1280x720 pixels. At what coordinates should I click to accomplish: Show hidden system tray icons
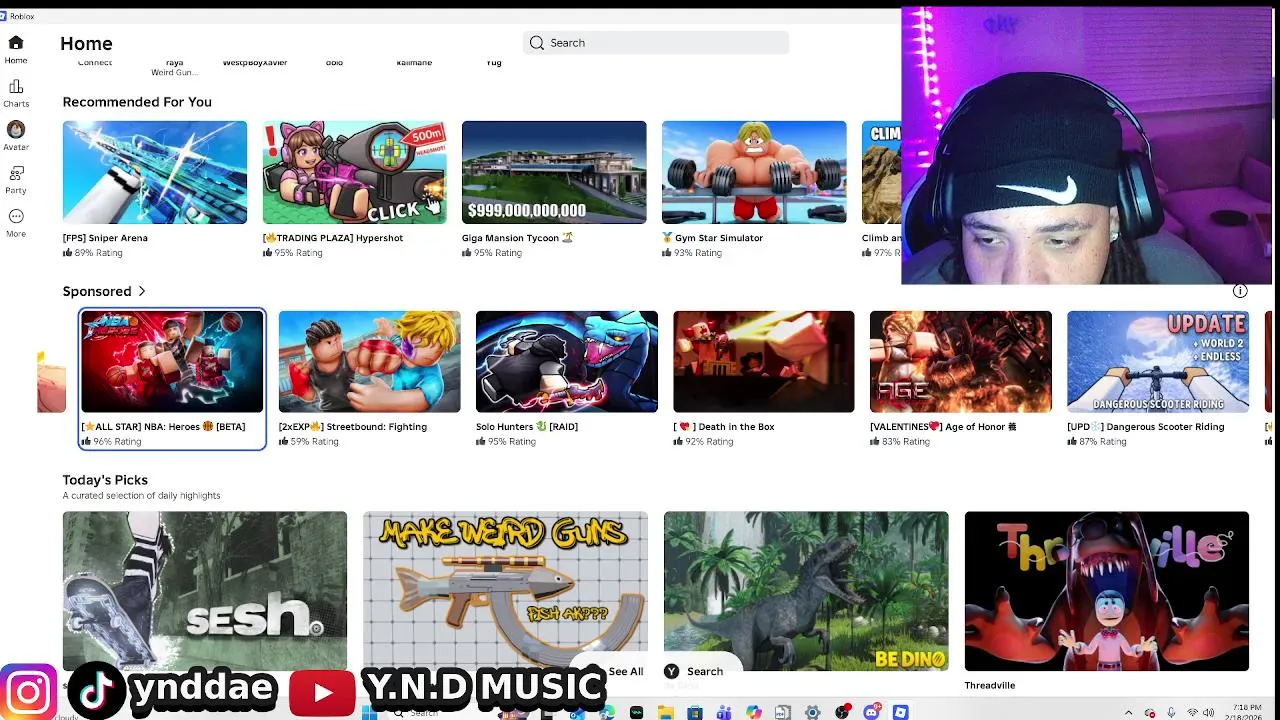pos(1129,713)
